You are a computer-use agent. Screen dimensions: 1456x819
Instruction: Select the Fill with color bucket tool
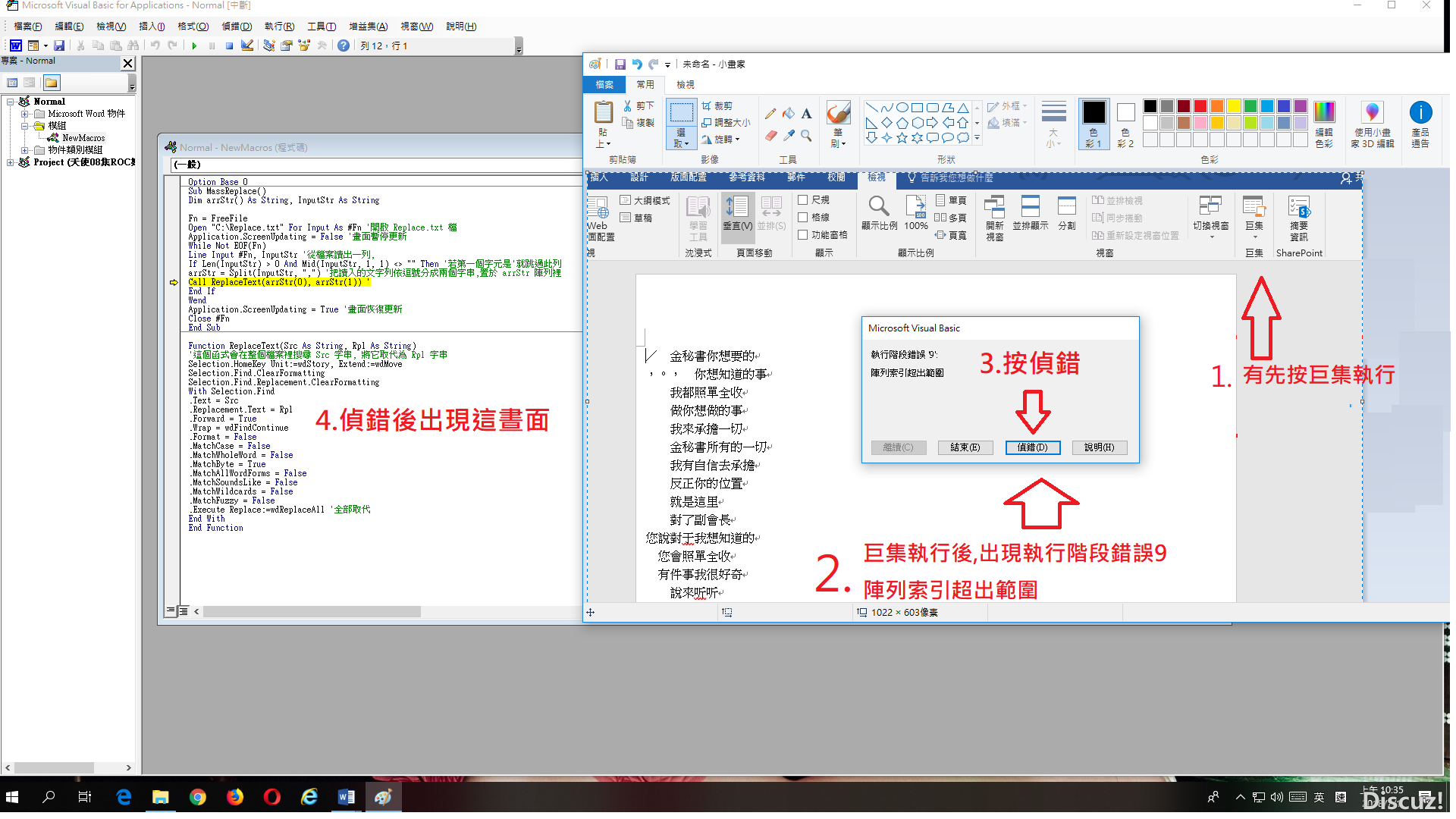point(788,114)
